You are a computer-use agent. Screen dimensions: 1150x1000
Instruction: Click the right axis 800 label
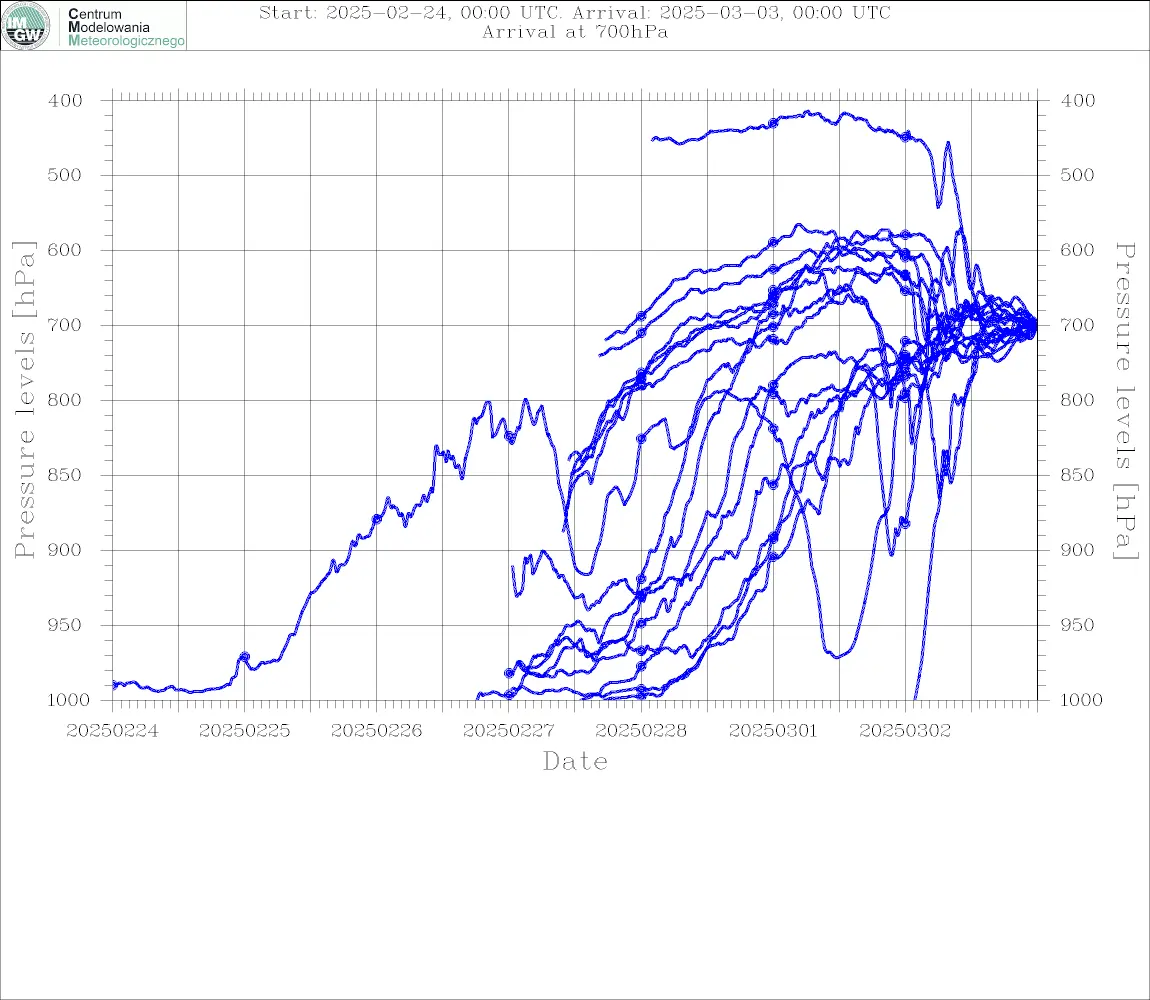click(1077, 400)
